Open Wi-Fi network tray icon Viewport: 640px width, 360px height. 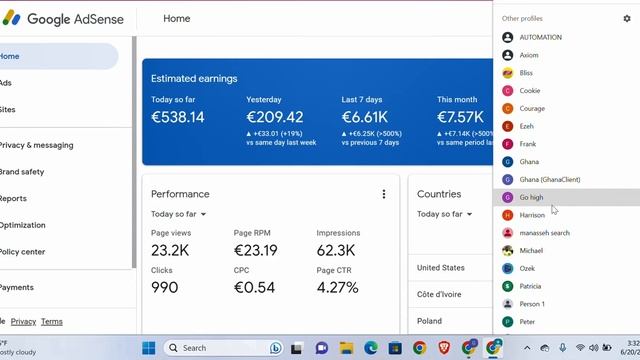pos(580,348)
